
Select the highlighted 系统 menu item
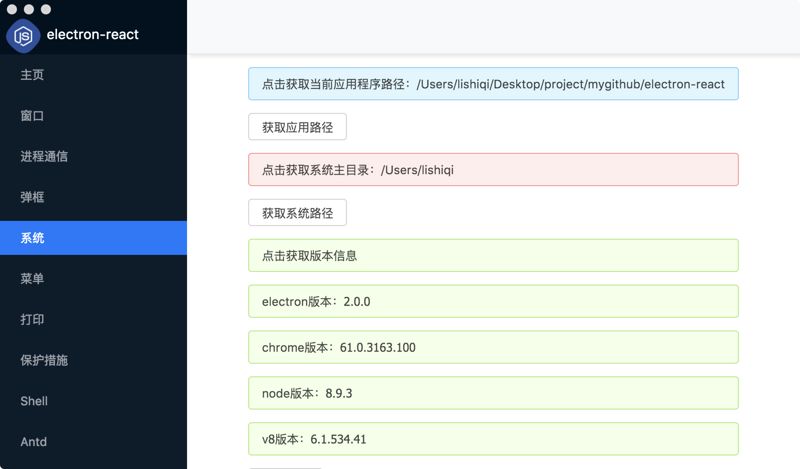pos(93,238)
